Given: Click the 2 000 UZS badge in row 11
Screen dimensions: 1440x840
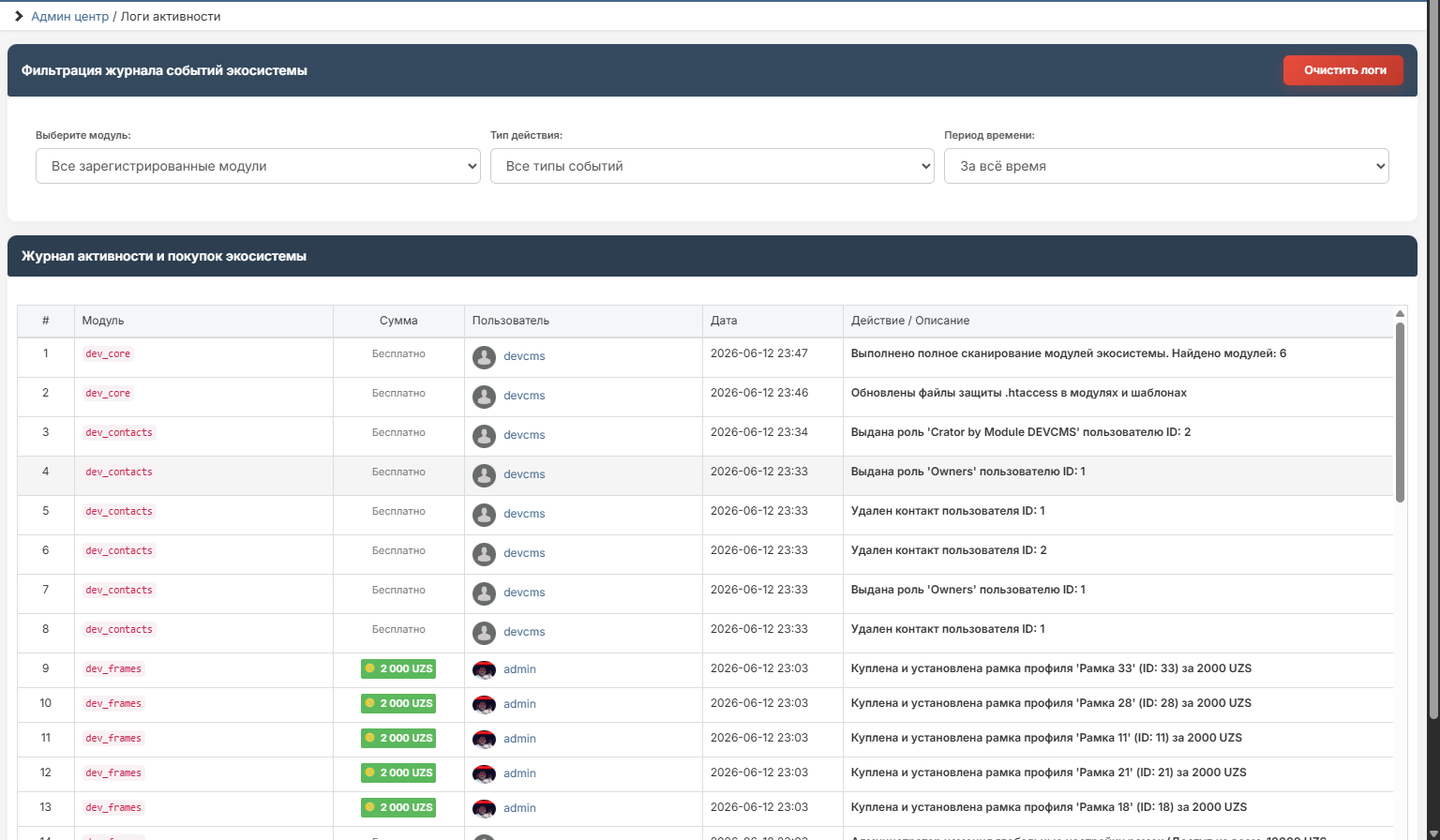Looking at the screenshot, I should [x=398, y=738].
